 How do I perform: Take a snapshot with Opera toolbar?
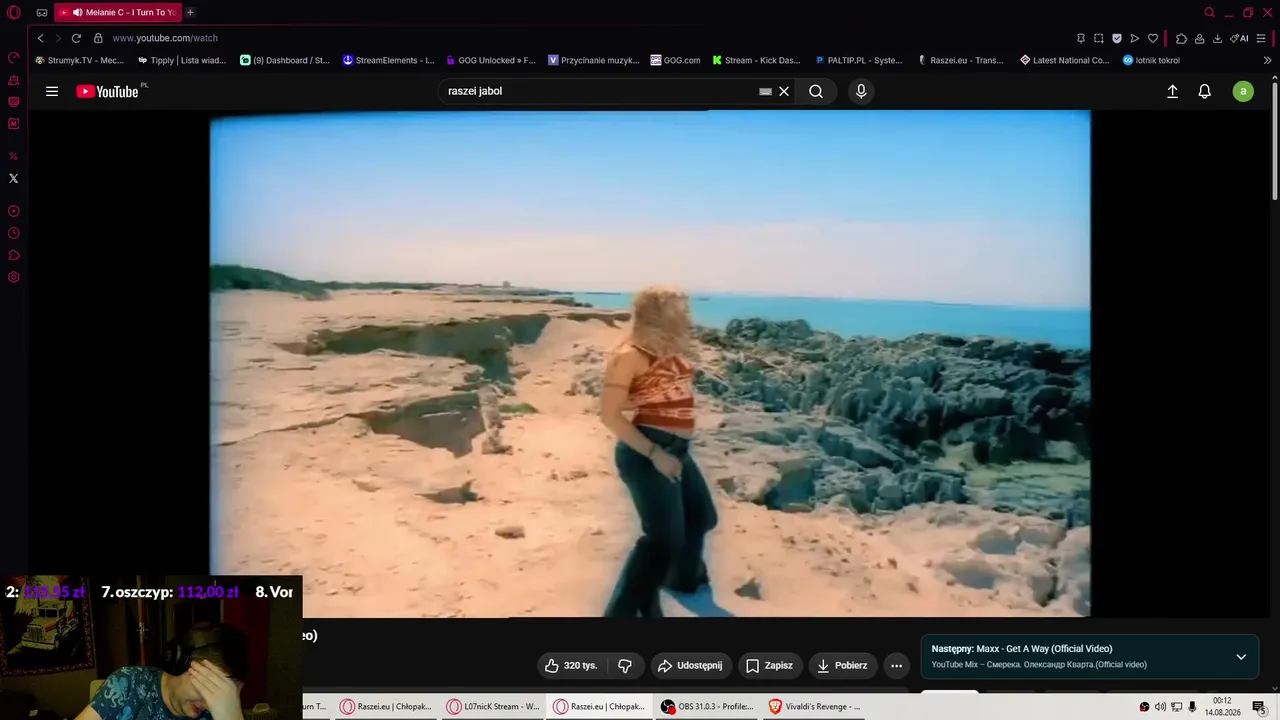1099,38
